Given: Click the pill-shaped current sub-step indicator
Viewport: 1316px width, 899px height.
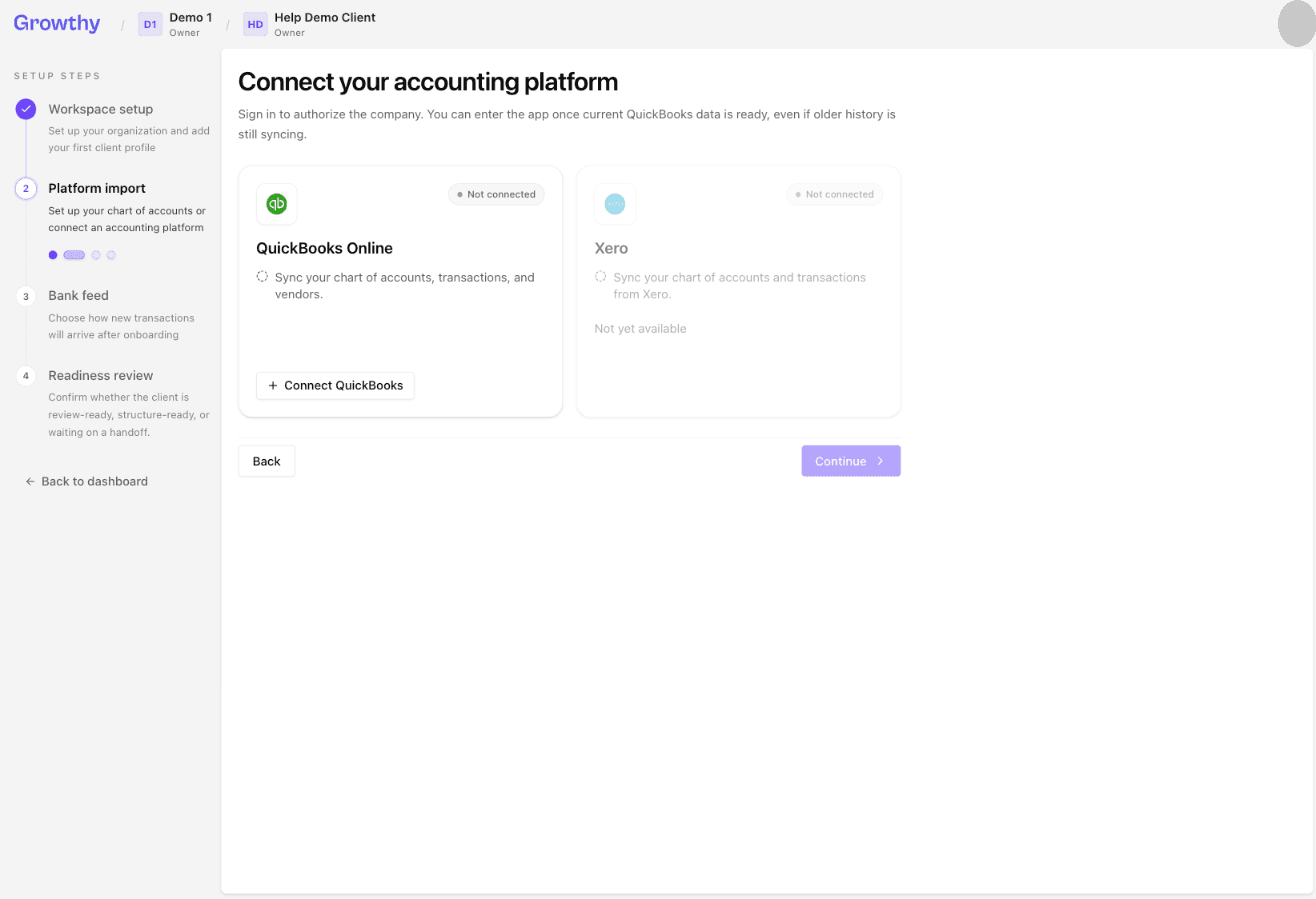Looking at the screenshot, I should click(74, 255).
